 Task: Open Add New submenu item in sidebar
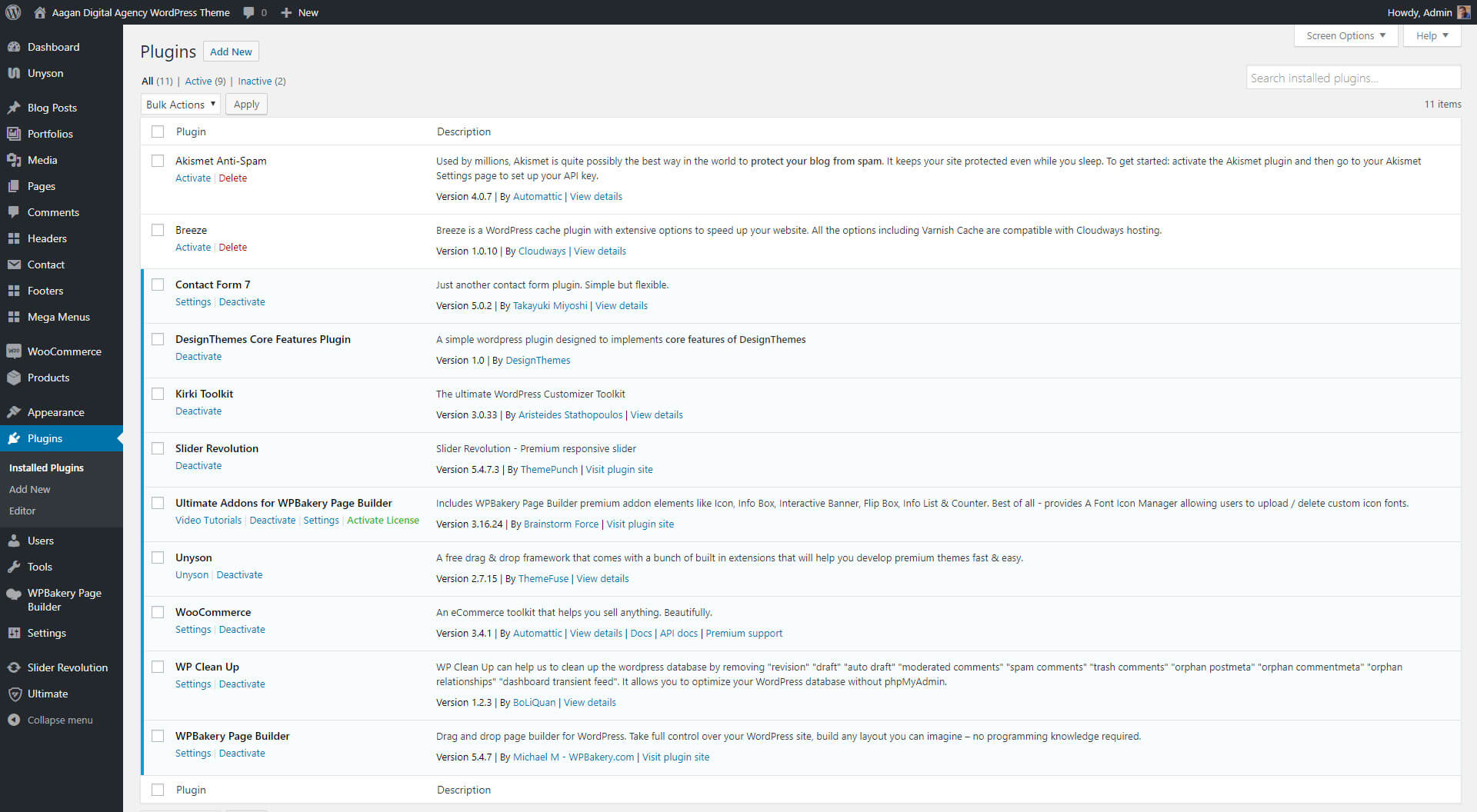tap(30, 489)
